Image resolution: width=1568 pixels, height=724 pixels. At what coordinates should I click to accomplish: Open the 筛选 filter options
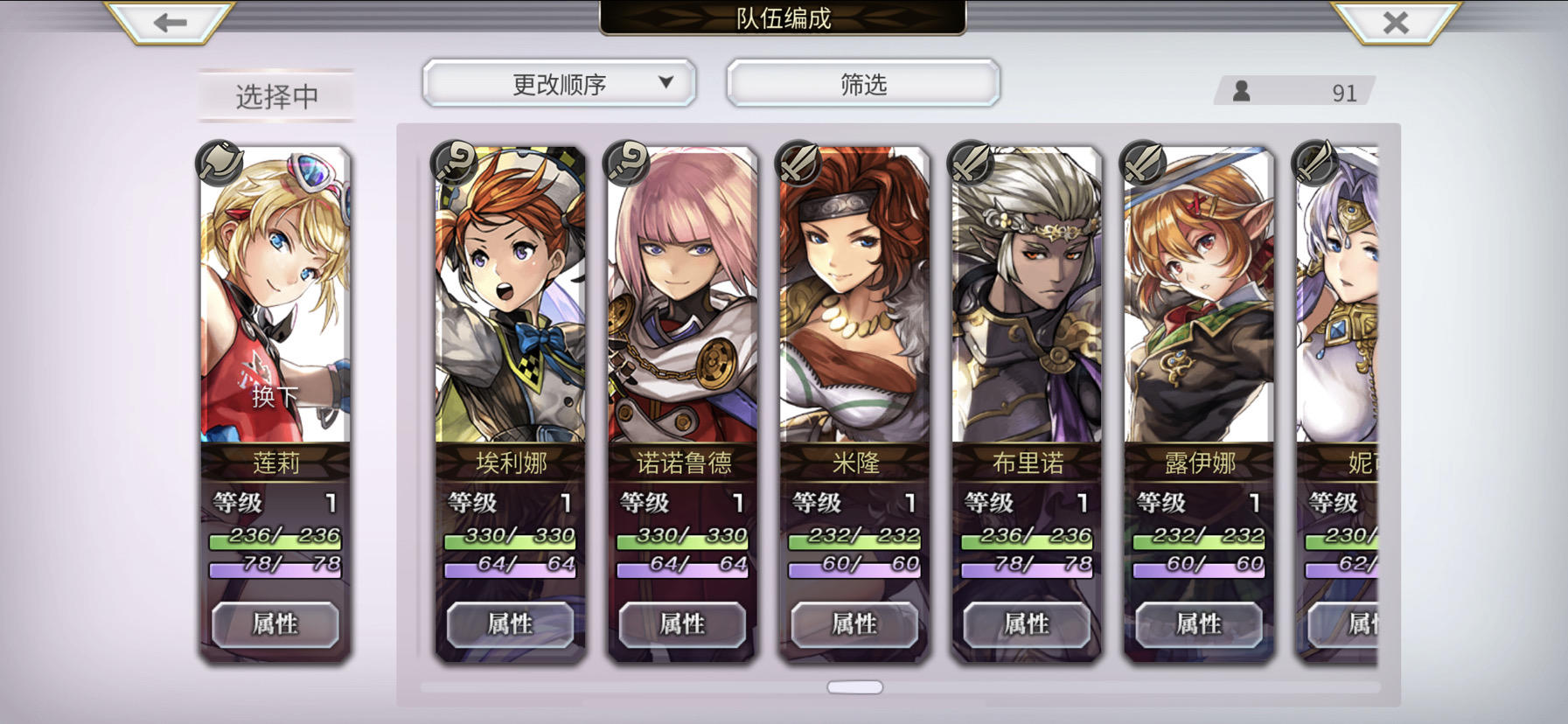point(863,84)
